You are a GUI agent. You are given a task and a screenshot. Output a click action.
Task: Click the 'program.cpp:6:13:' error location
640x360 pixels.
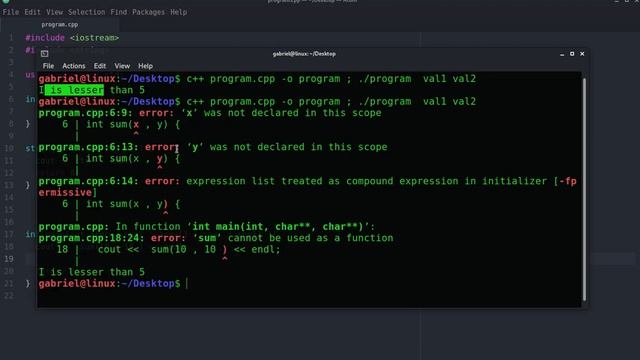pos(89,147)
